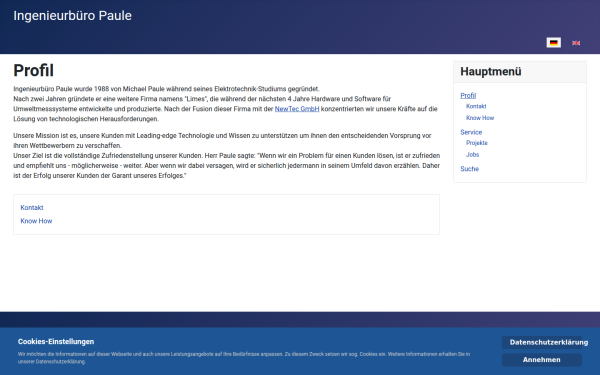Image resolution: width=600 pixels, height=375 pixels.
Task: Switch language with the German flag icon
Action: coord(553,42)
